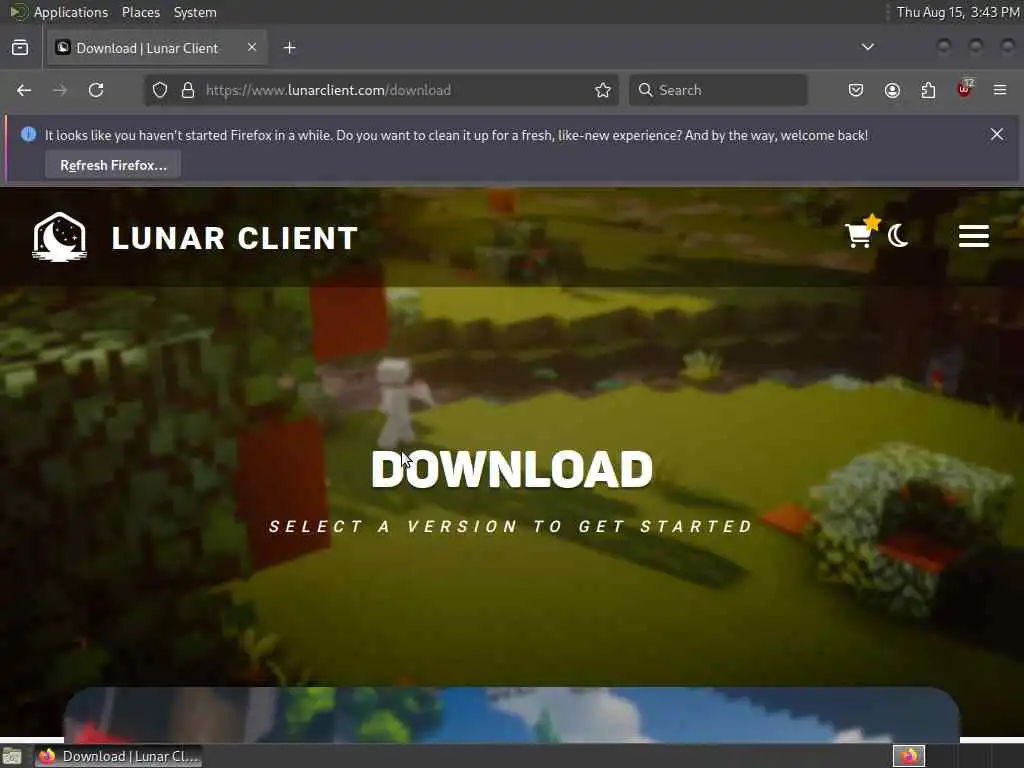Show site security info via padlock icon
The height and width of the screenshot is (768, 1024).
click(x=188, y=90)
